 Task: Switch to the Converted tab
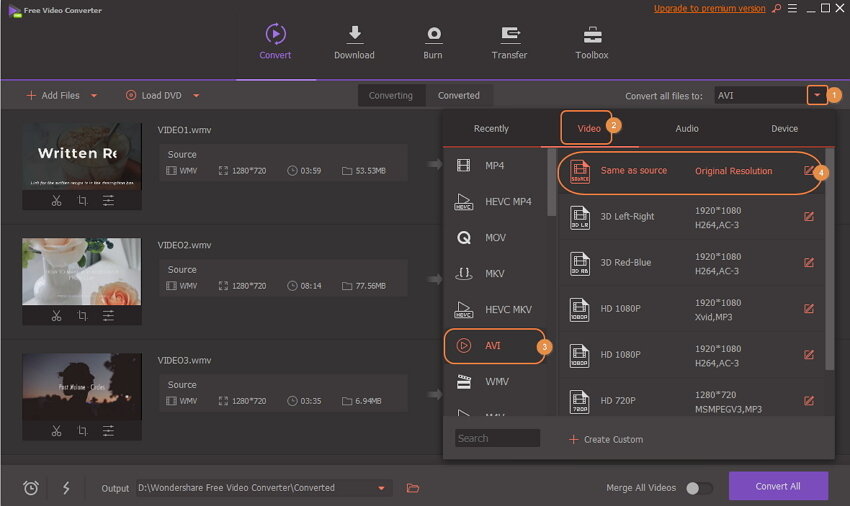tap(459, 95)
